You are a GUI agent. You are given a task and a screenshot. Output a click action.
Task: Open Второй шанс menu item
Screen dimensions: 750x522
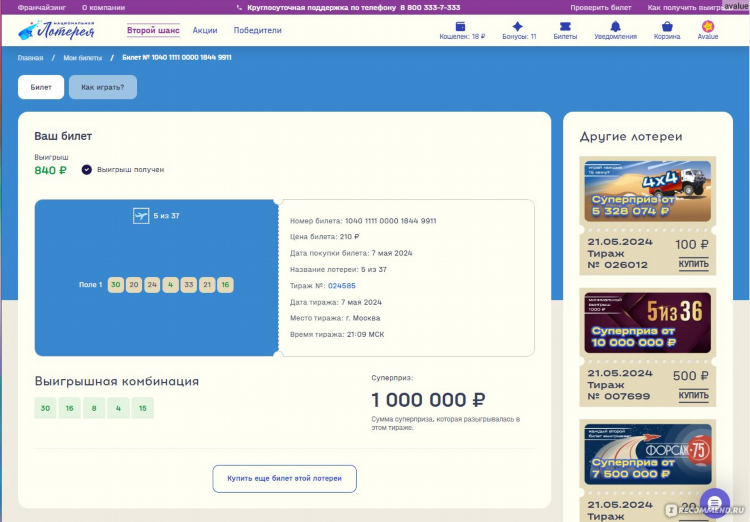coord(153,30)
